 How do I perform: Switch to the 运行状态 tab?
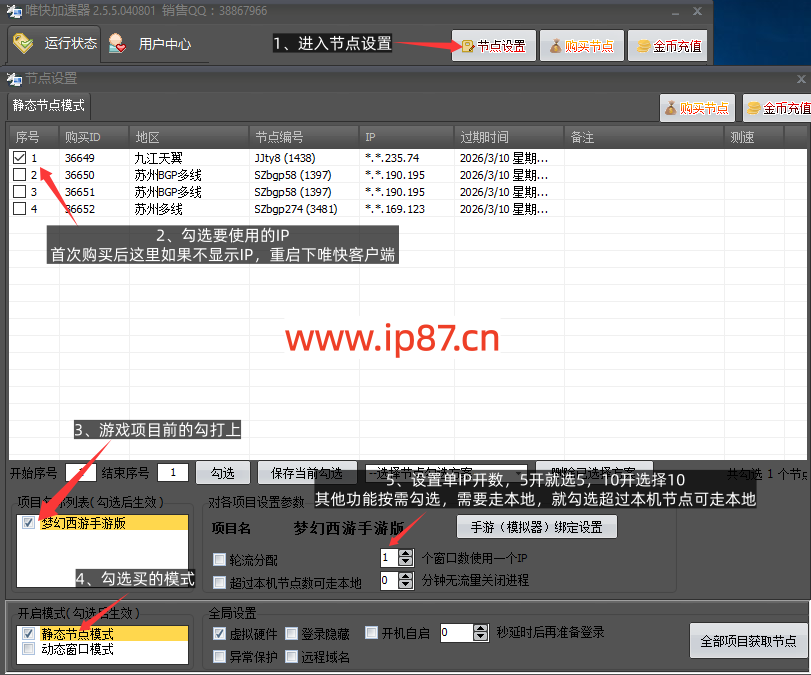point(56,44)
